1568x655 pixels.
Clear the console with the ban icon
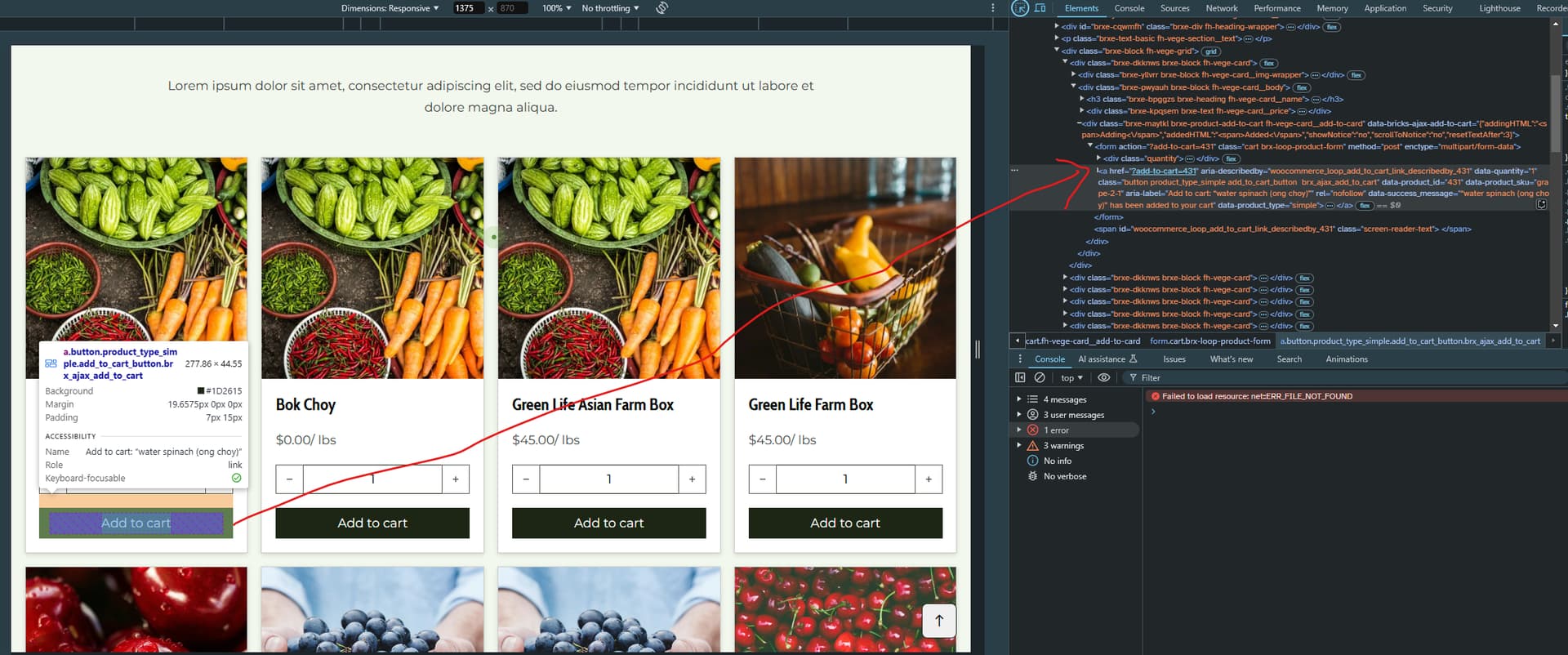[1040, 378]
